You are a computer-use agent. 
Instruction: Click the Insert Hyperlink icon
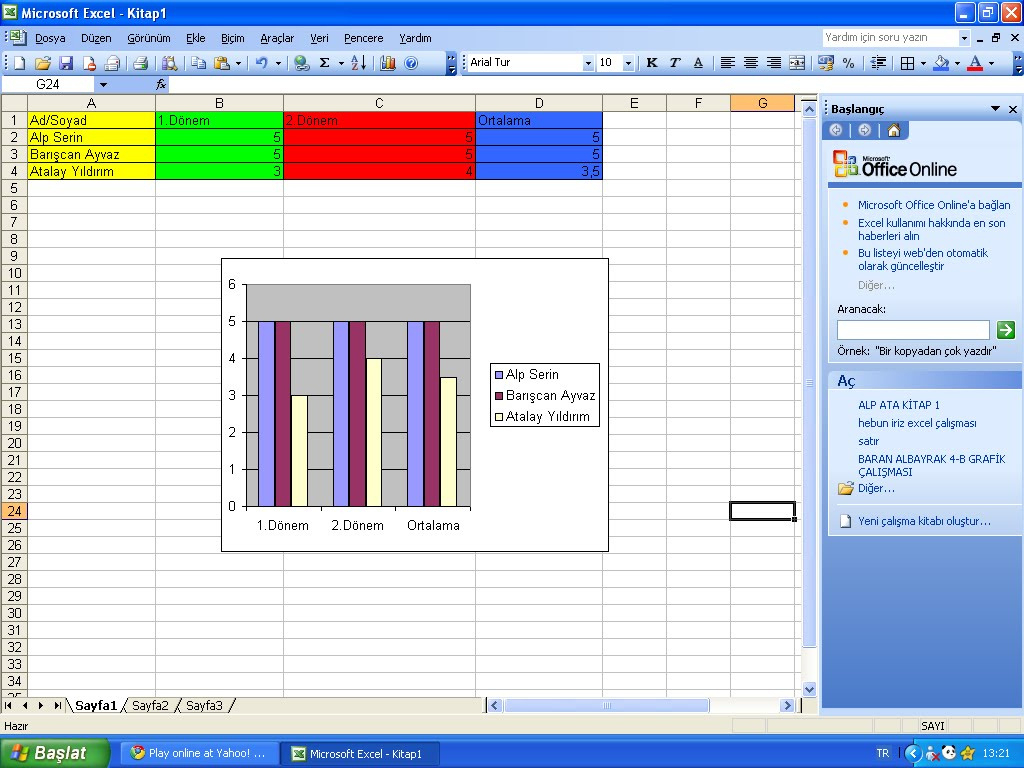[300, 62]
